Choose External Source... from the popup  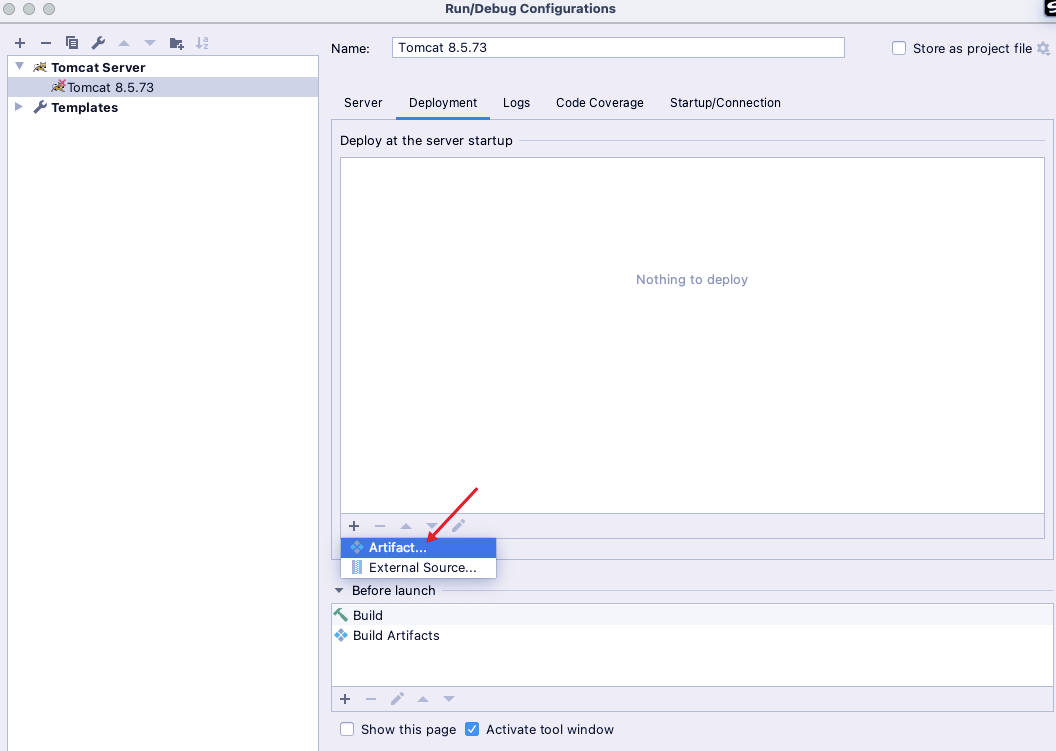pos(419,568)
